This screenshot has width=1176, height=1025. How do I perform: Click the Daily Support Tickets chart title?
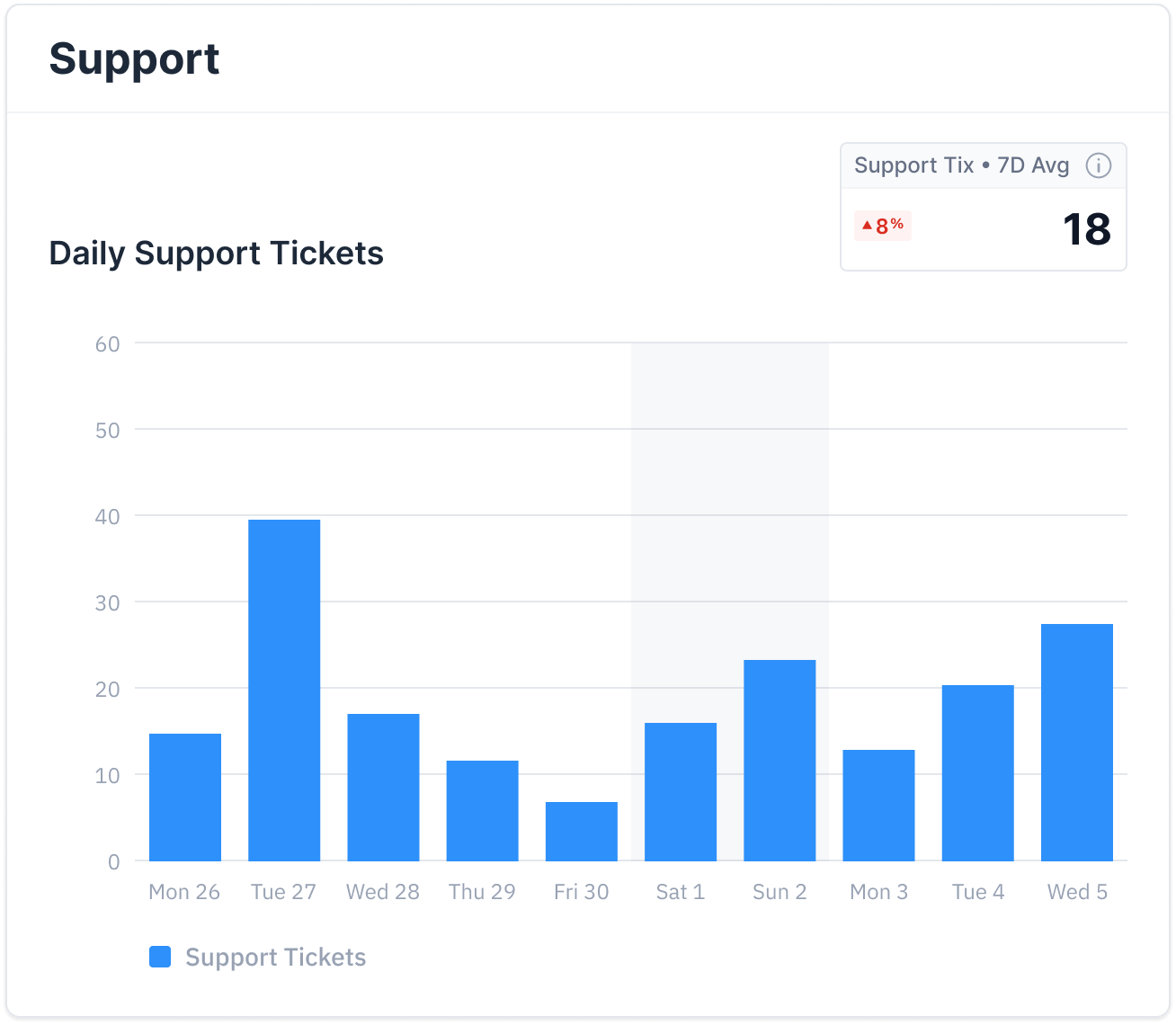(216, 254)
